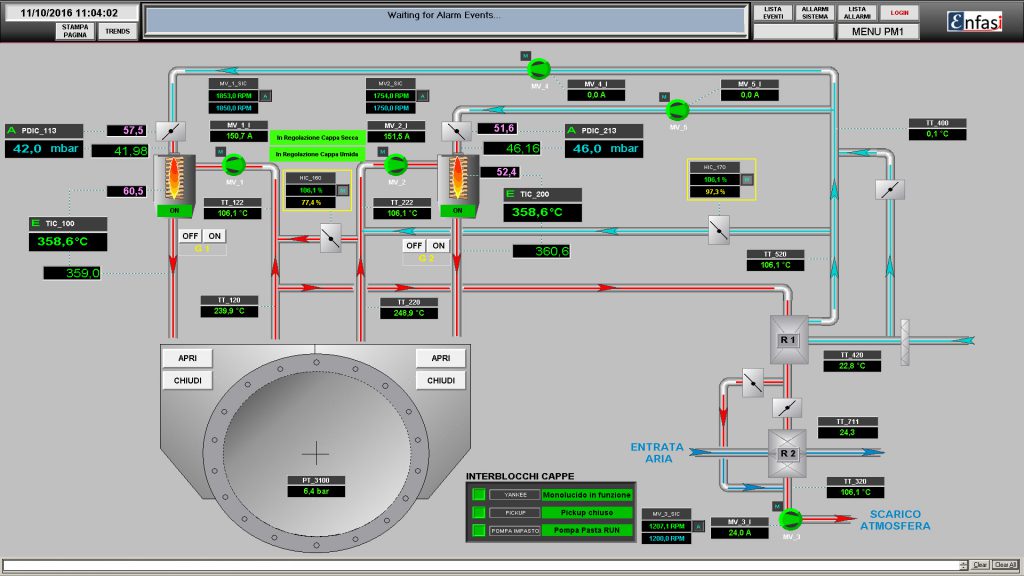Image resolution: width=1024 pixels, height=576 pixels.
Task: Click the damper valve below TT_400
Action: 889,190
